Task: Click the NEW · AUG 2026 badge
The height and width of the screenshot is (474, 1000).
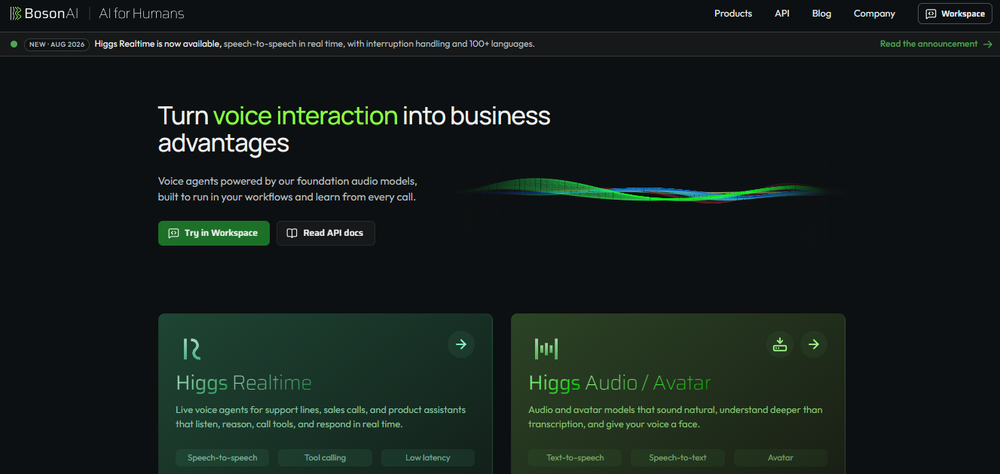Action: (56, 45)
